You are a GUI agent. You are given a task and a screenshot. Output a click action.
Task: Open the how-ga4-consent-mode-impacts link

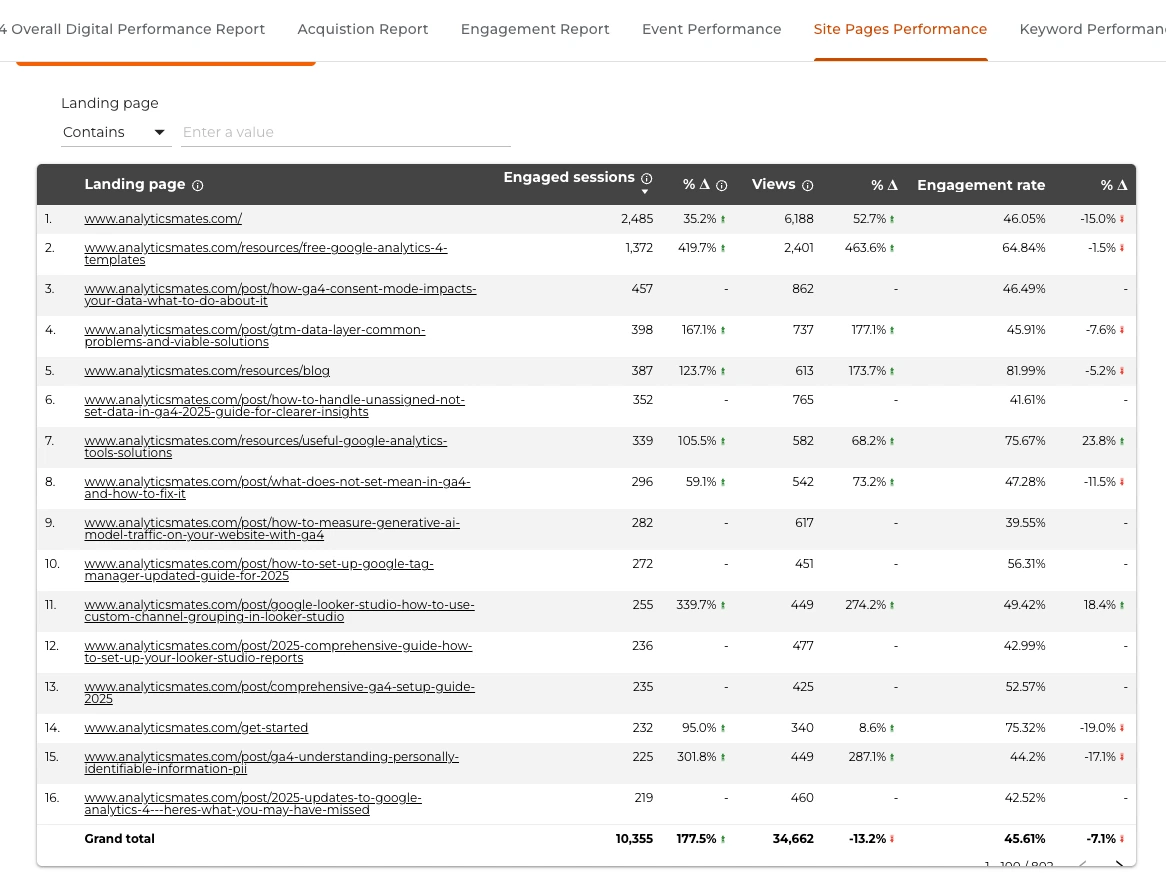[x=280, y=294]
